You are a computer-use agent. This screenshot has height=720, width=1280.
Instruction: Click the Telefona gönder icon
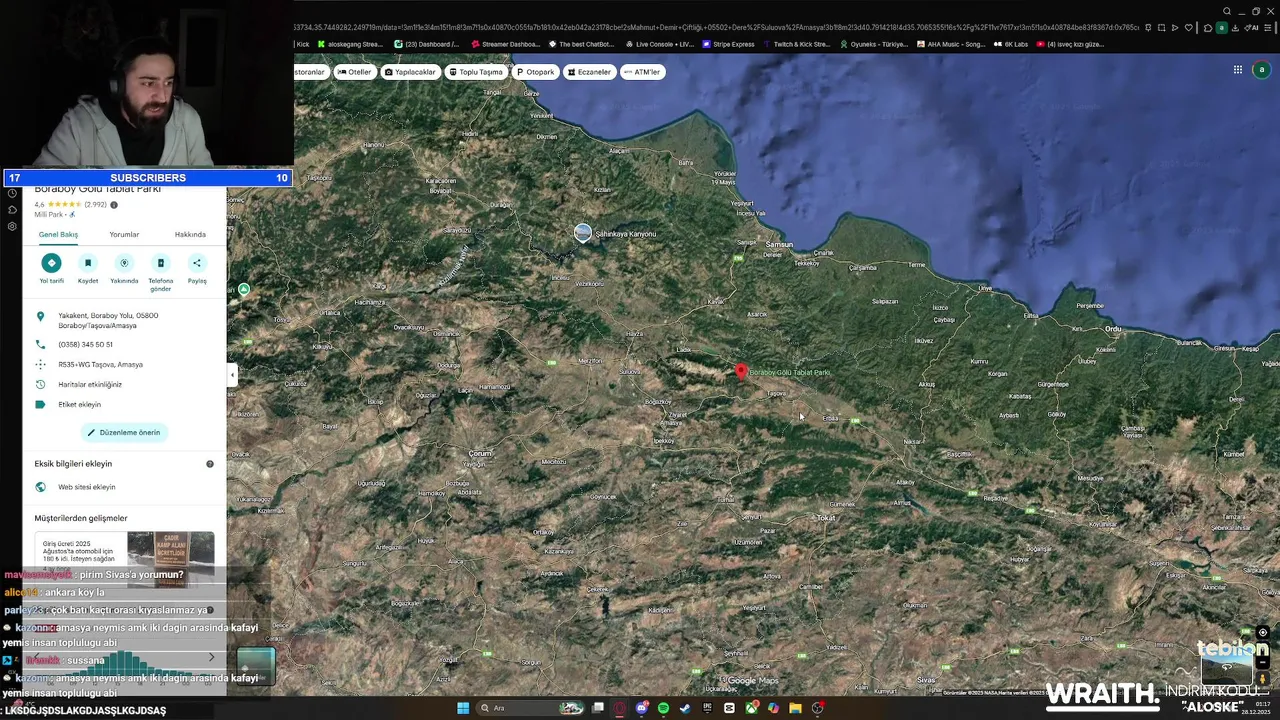[161, 263]
